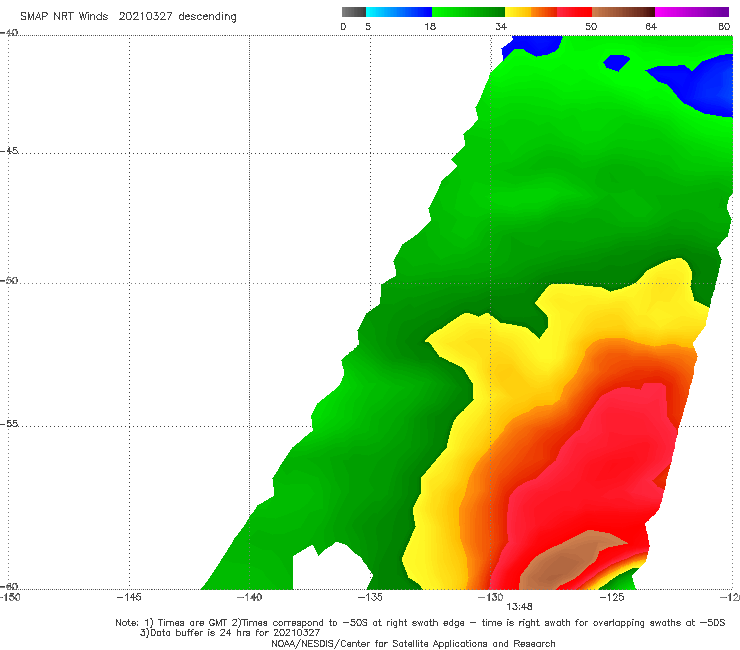This screenshot has width=740, height=650.
Task: Click the colorbar tick label '34'
Action: 501,27
